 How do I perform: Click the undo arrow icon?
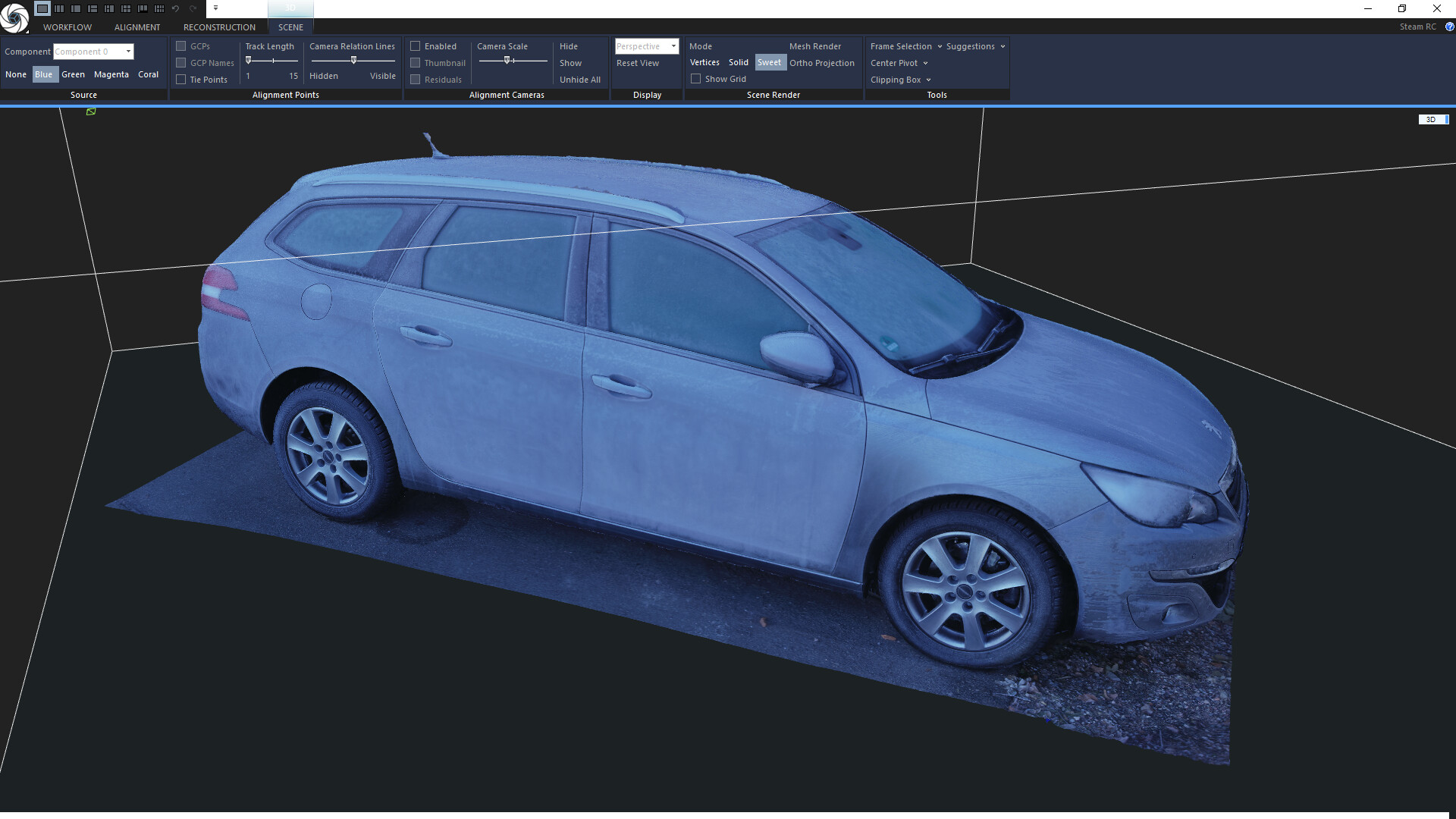176,8
